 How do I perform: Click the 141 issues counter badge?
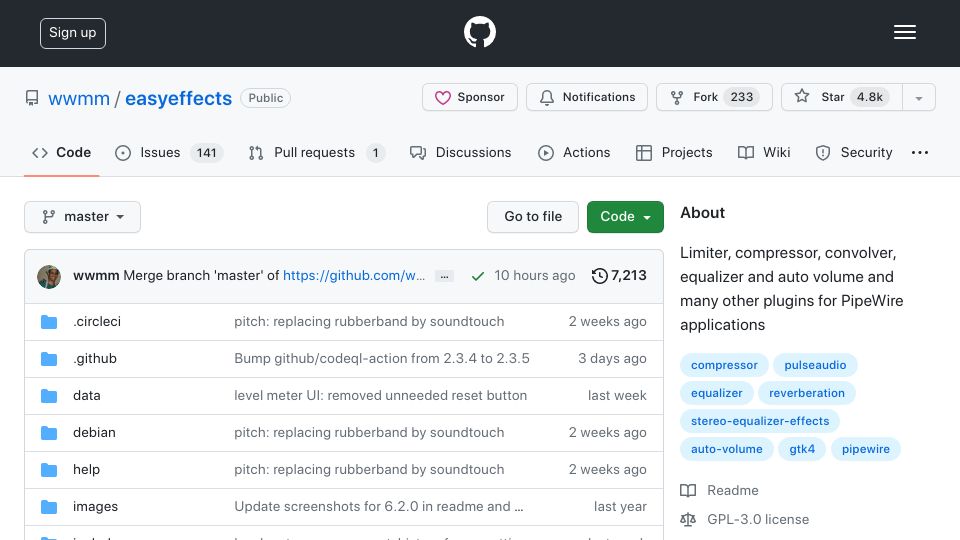pyautogui.click(x=206, y=152)
